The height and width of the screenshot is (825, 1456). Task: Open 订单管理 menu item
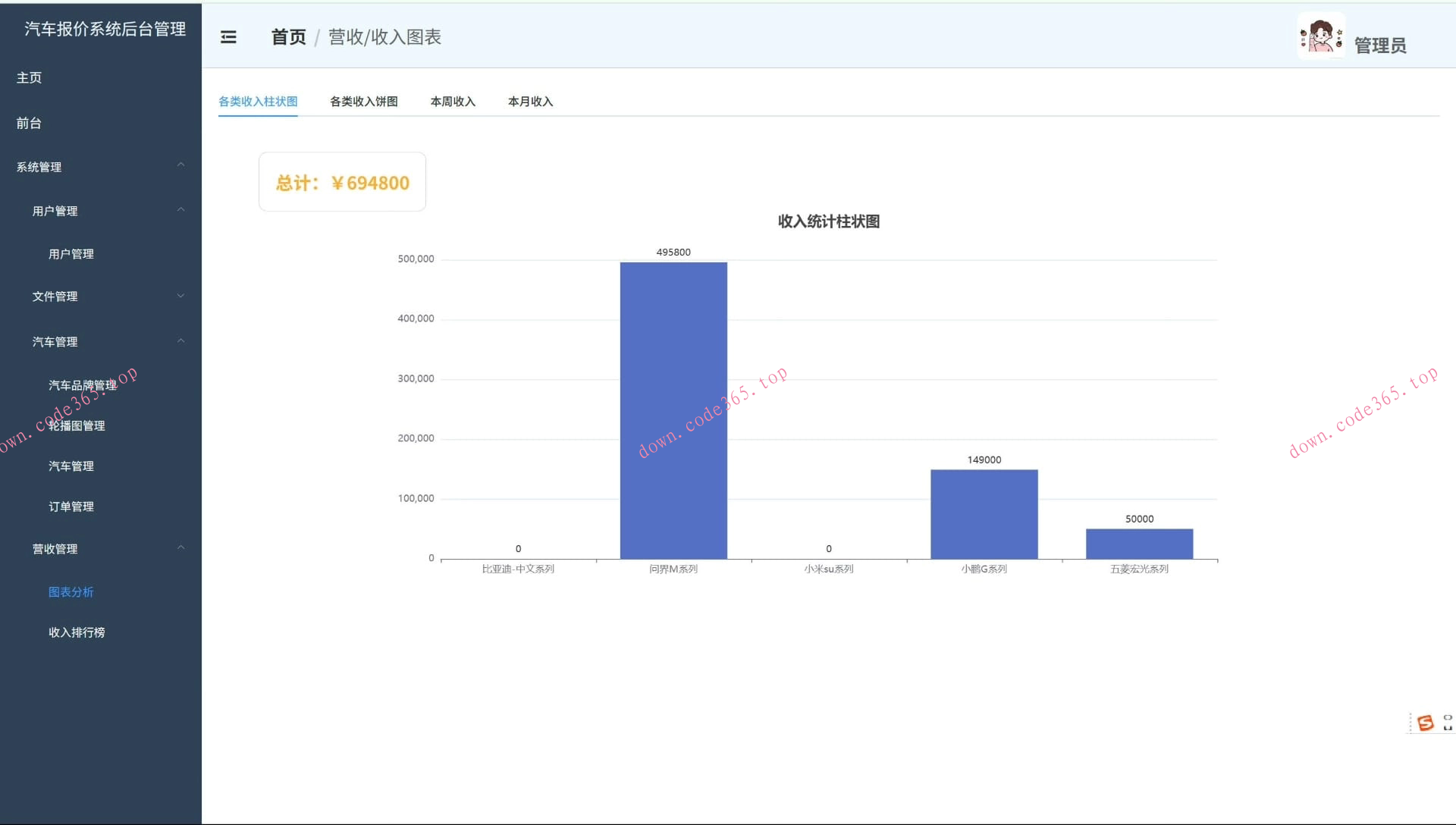(x=71, y=507)
